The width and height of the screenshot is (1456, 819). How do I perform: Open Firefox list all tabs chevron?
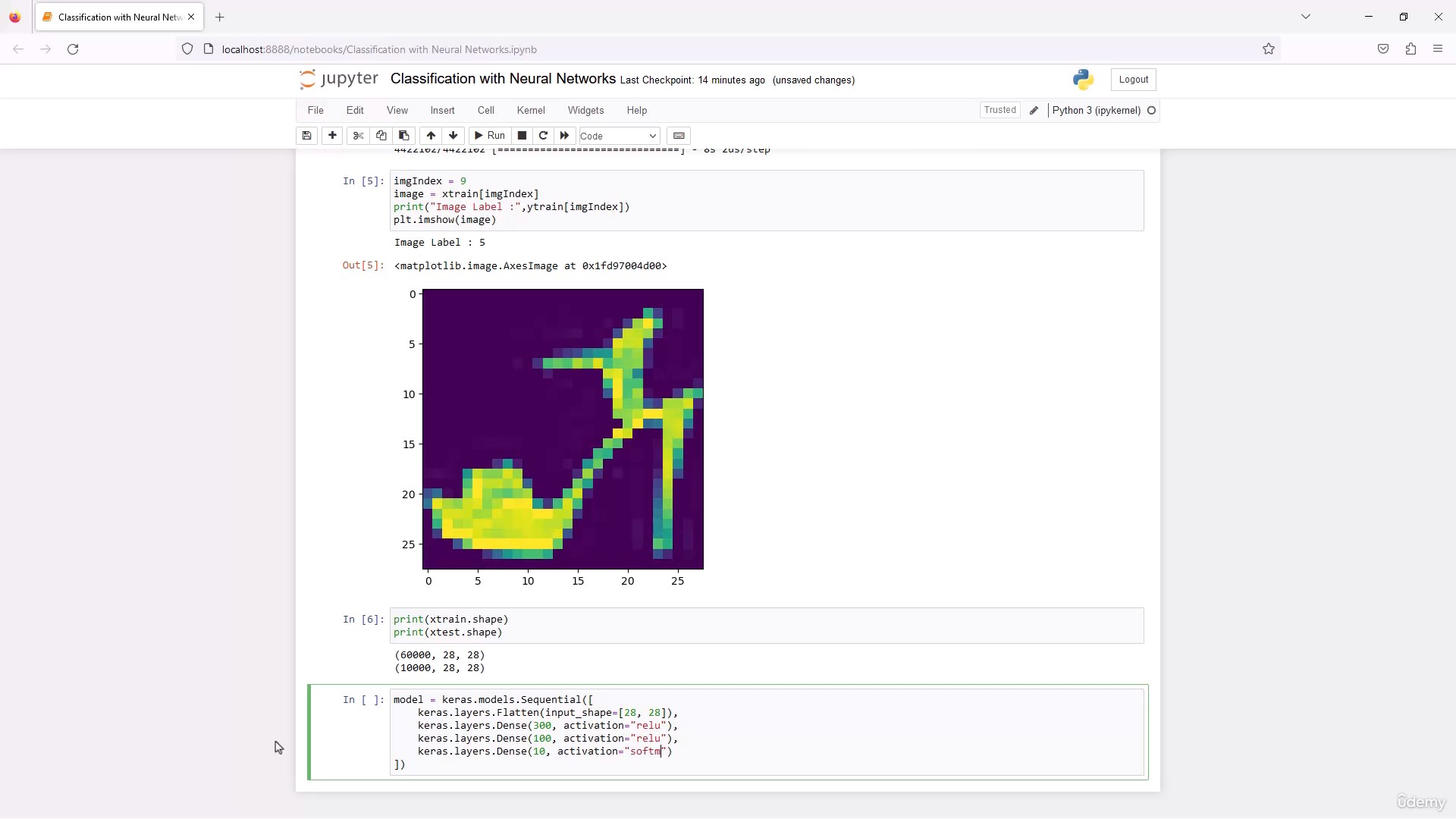click(1306, 17)
